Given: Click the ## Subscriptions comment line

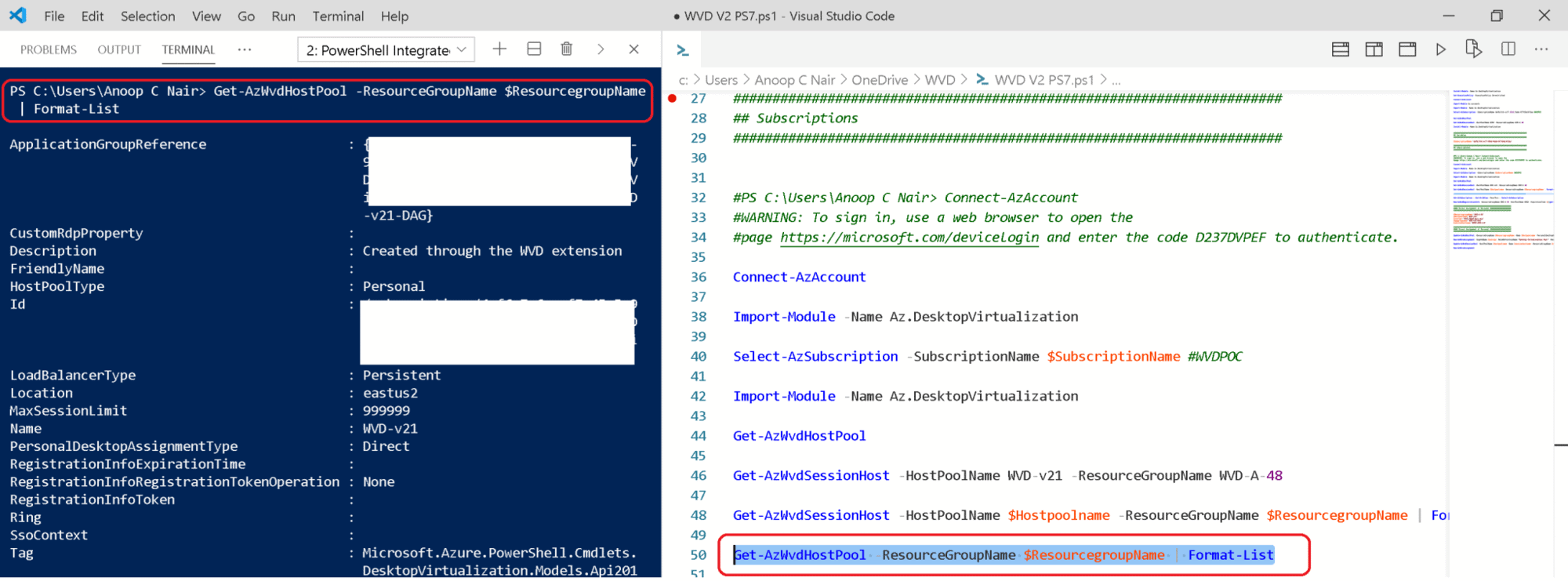Looking at the screenshot, I should [x=795, y=118].
